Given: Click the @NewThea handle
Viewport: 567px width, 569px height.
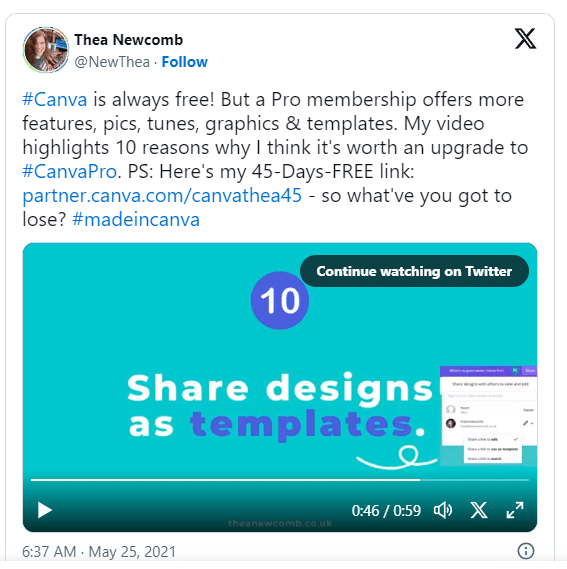Looking at the screenshot, I should pos(112,62).
